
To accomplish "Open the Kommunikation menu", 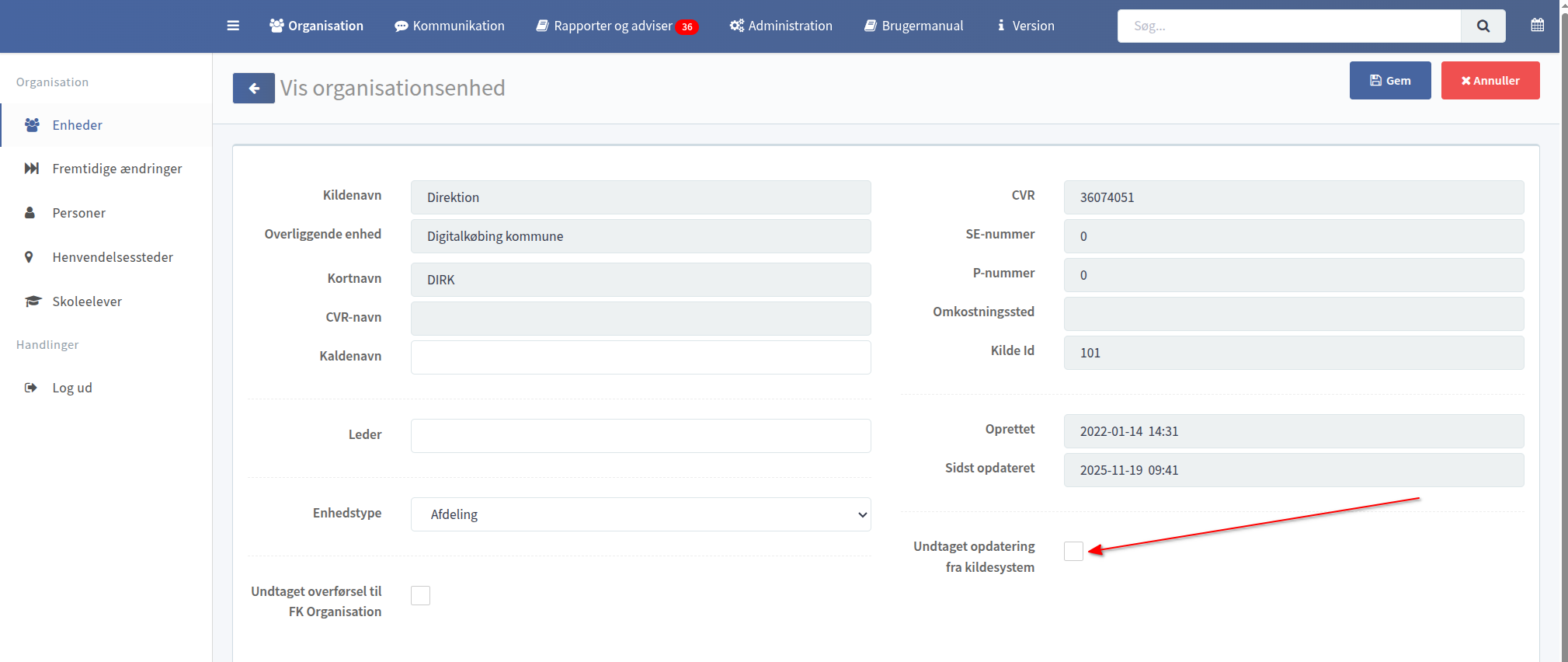I will [449, 26].
